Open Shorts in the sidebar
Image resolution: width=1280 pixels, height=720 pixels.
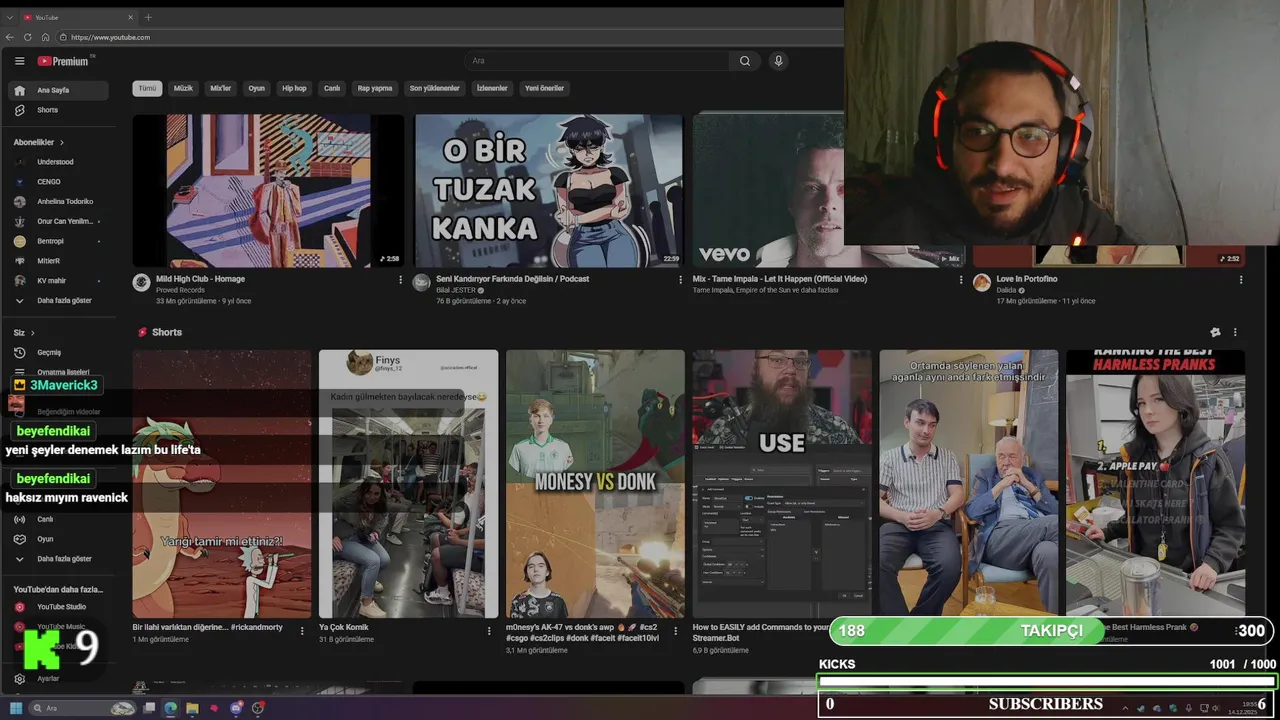coord(58,110)
